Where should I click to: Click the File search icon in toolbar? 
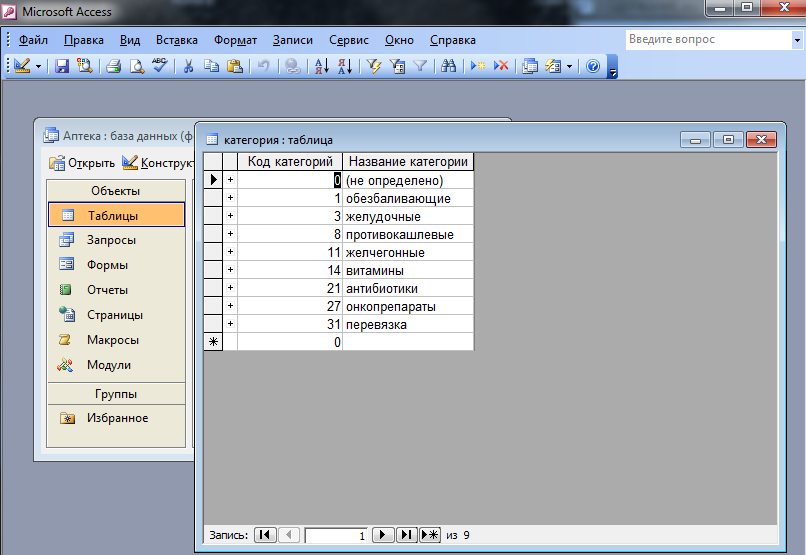(x=84, y=66)
